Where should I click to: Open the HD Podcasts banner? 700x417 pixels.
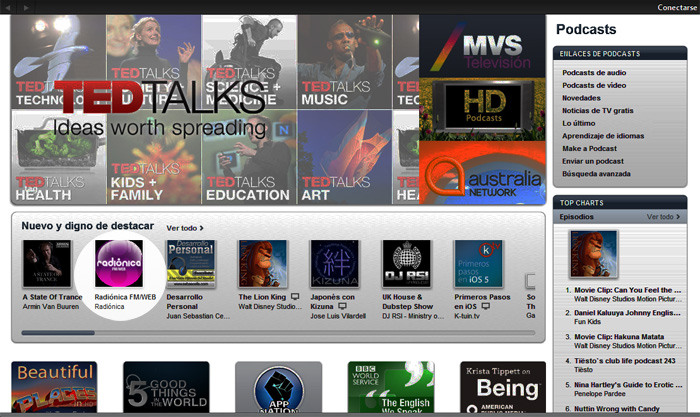click(x=483, y=108)
